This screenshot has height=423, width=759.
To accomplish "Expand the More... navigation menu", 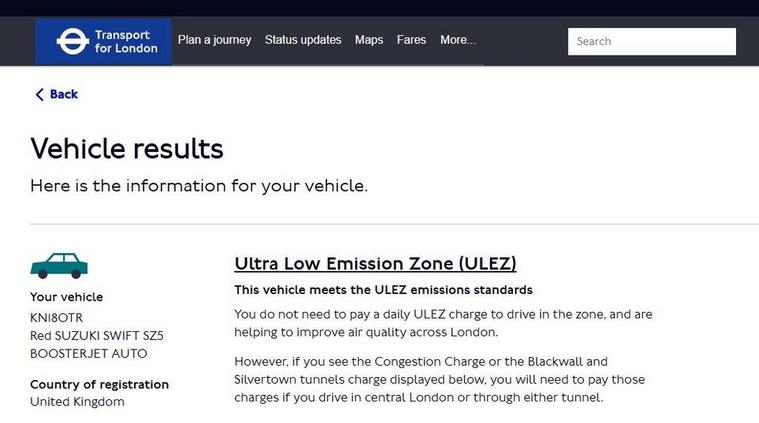I will click(458, 41).
